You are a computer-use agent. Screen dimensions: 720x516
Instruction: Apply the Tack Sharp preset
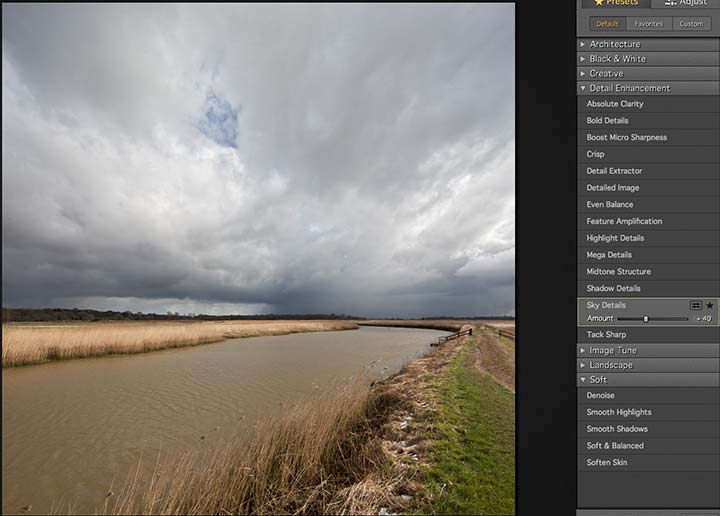point(648,335)
